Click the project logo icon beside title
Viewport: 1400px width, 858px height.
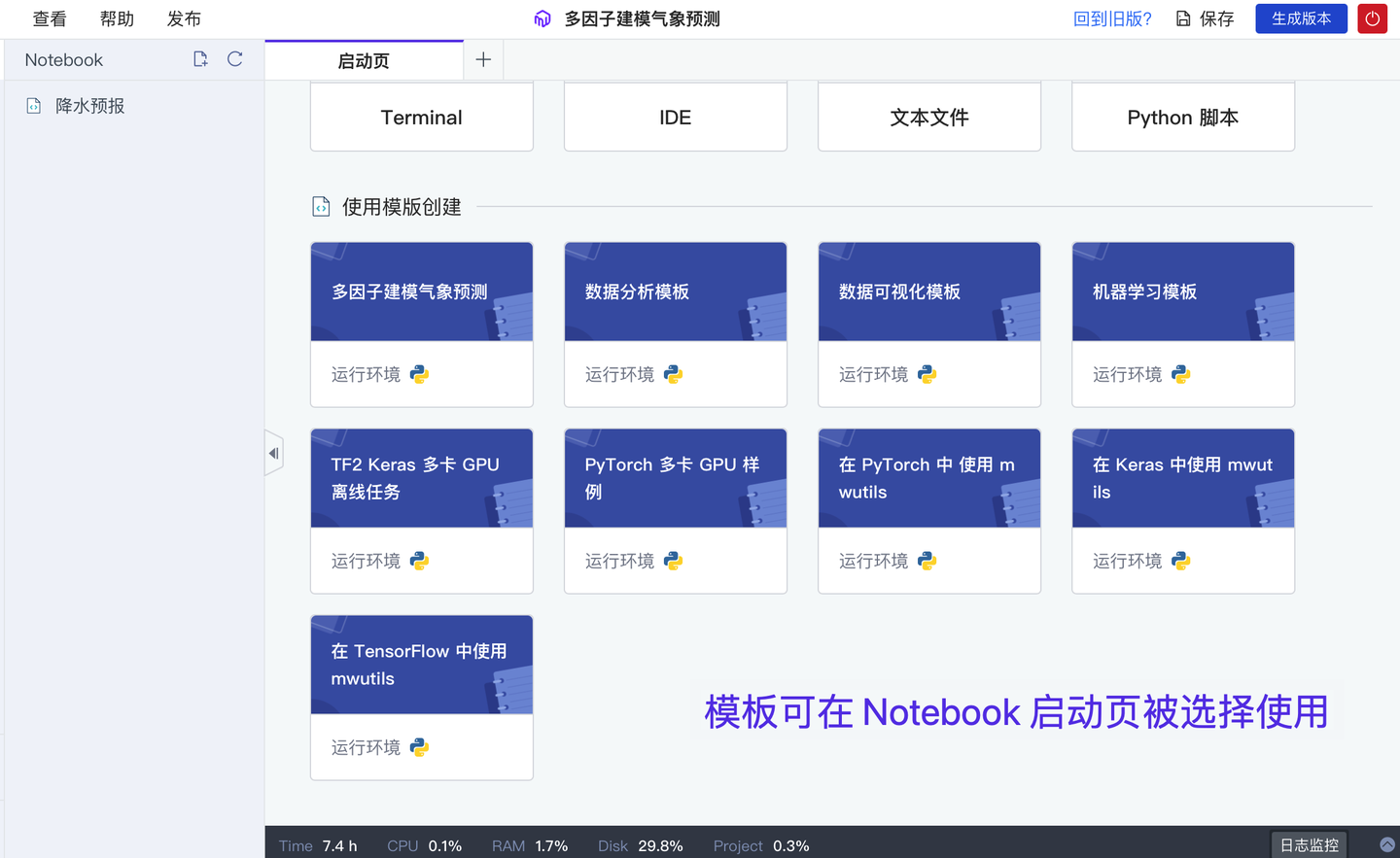click(542, 18)
